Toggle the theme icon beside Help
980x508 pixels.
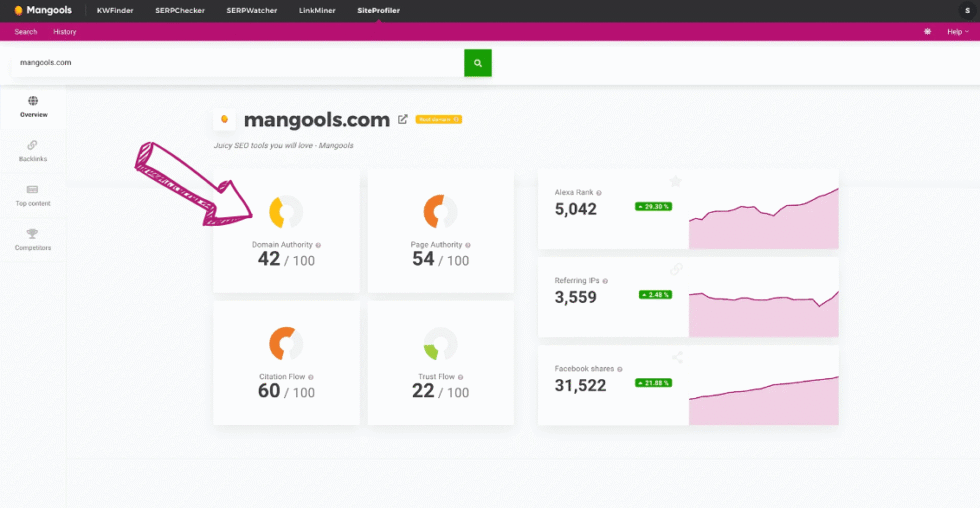click(927, 32)
